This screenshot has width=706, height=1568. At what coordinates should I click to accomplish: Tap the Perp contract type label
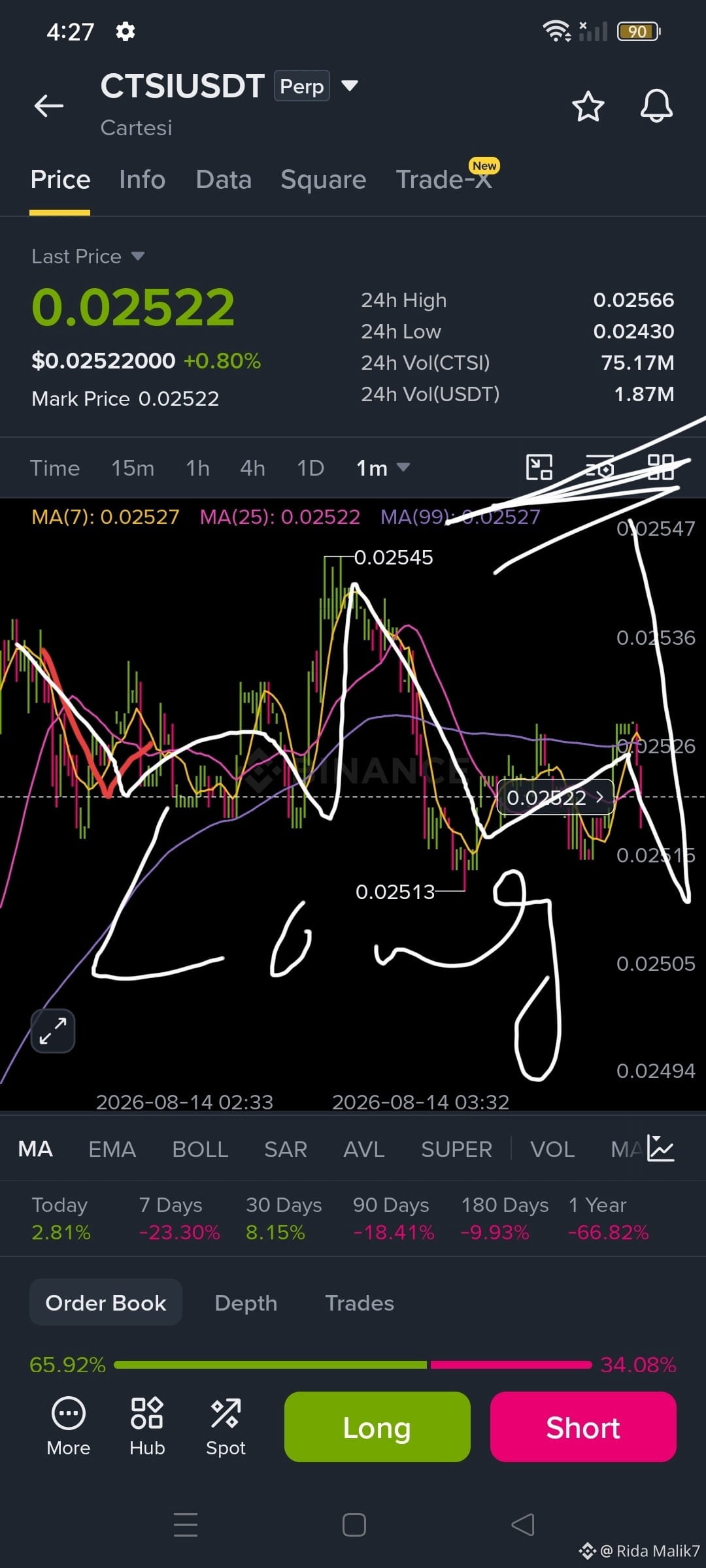302,86
